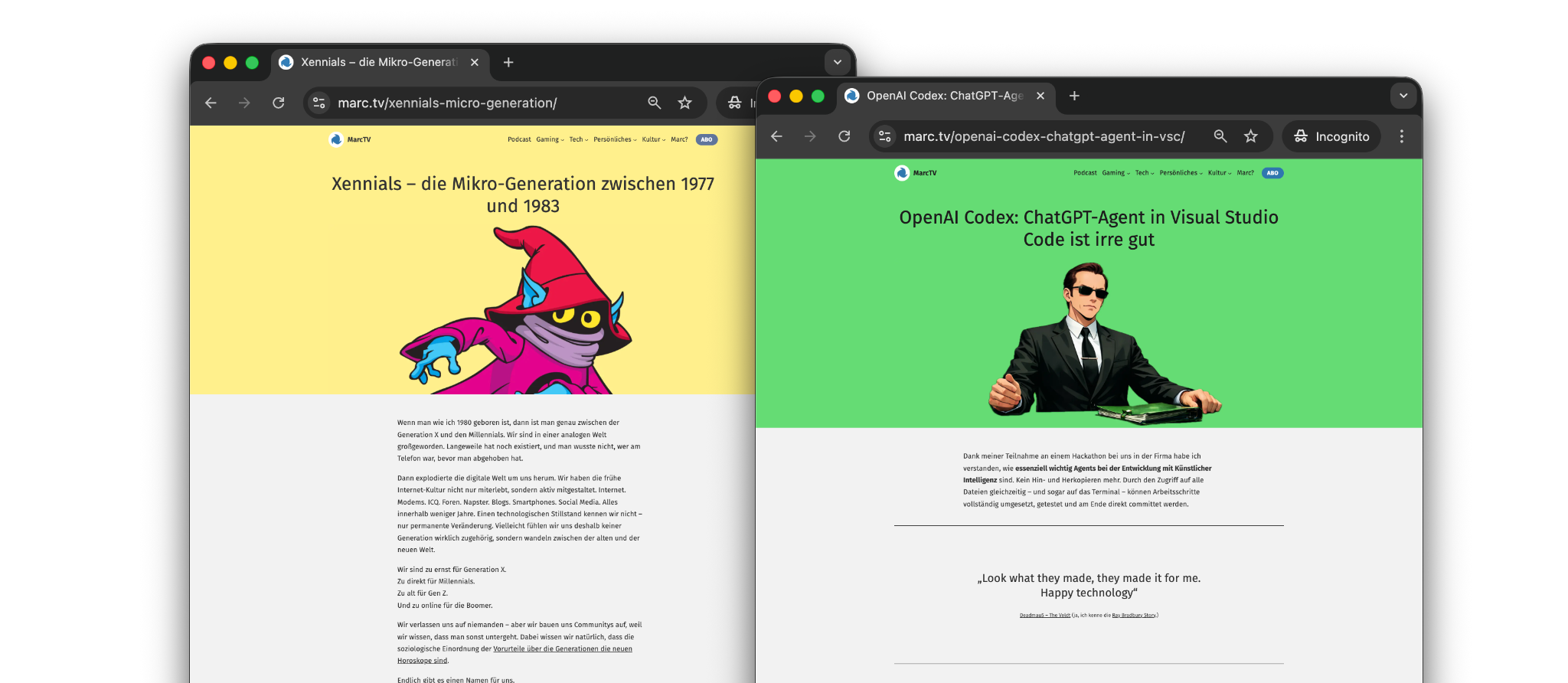Bookmark the OpenAI Codex page with the star

[1251, 136]
